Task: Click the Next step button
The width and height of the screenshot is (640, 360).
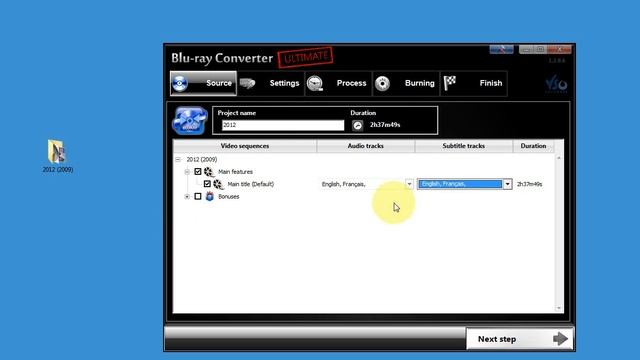Action: [x=520, y=339]
